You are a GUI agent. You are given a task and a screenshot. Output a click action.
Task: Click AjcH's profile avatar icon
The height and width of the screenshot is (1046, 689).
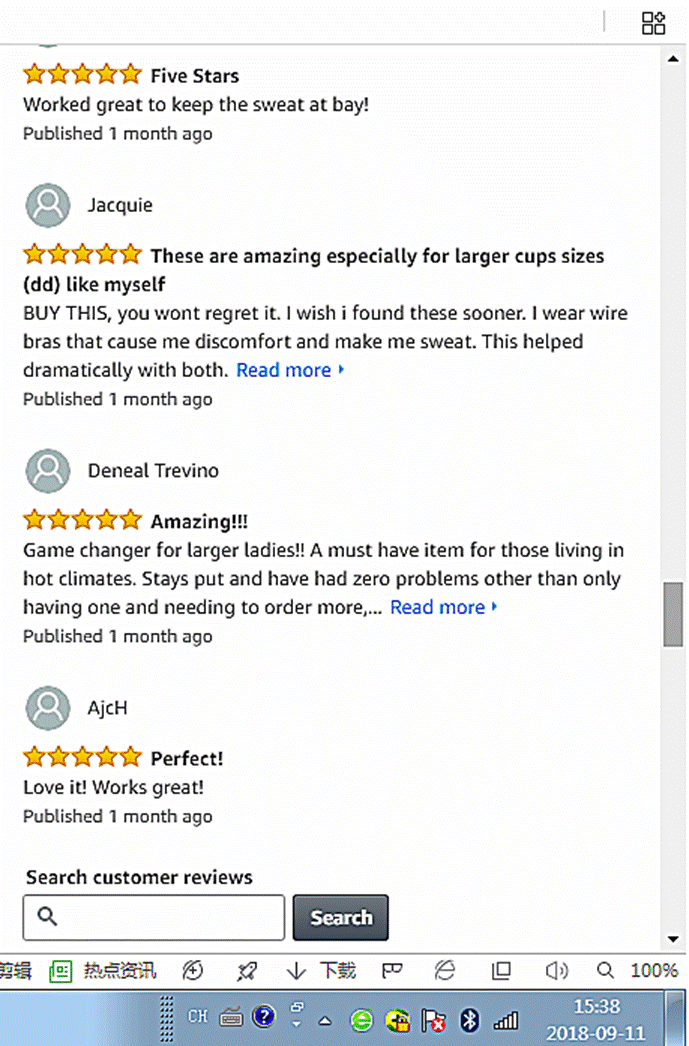pos(48,708)
